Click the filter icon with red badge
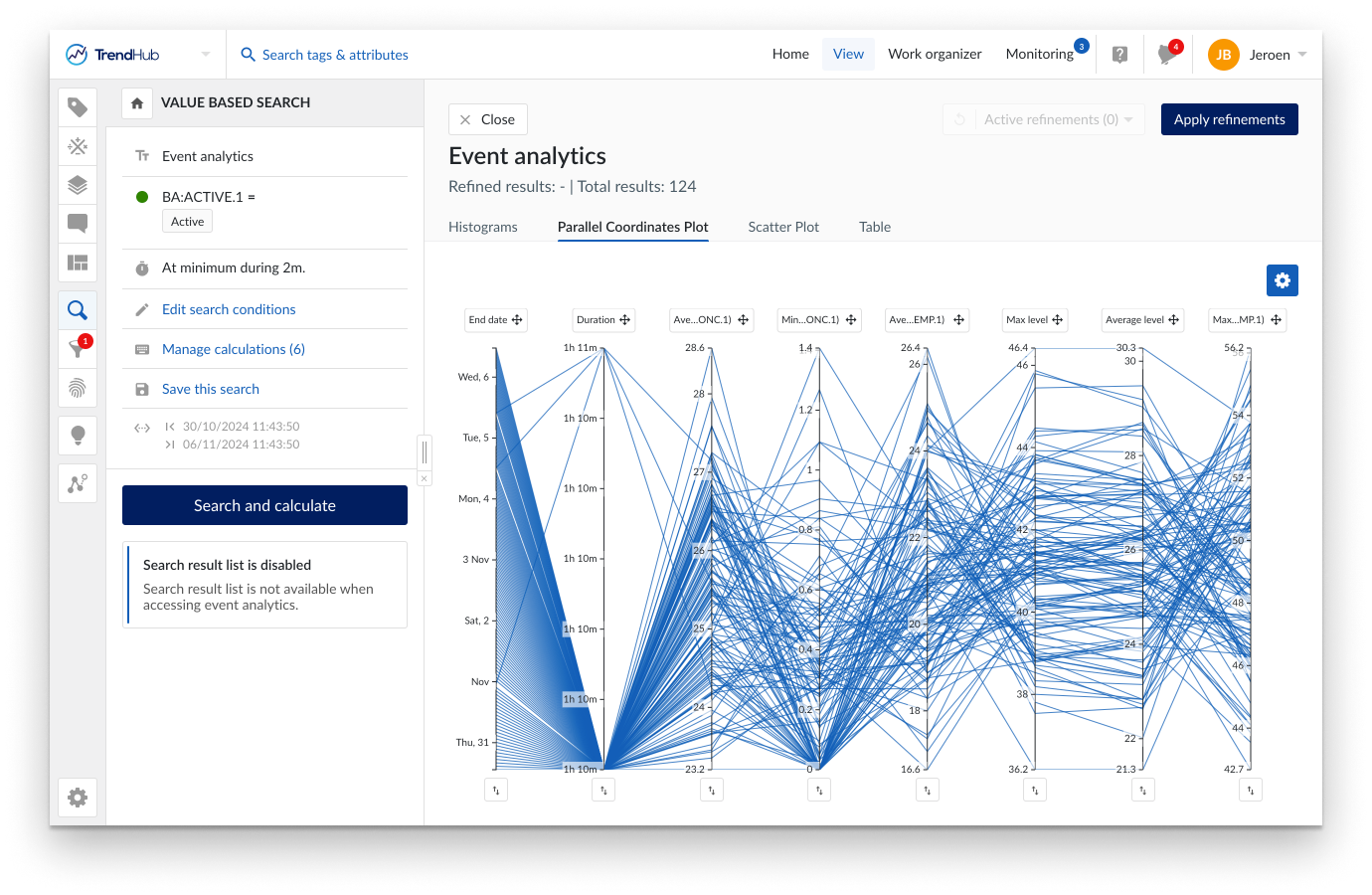Screen dimensions: 1372x895 (78, 348)
